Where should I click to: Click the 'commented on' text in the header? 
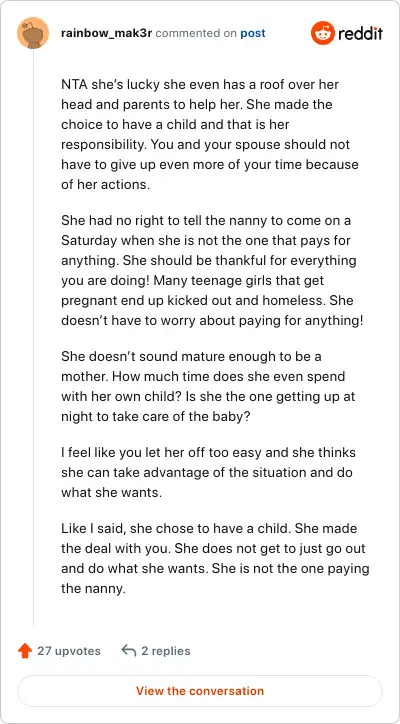[196, 33]
